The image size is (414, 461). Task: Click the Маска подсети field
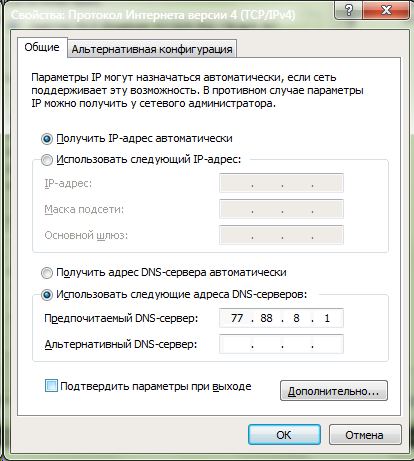[x=281, y=209]
